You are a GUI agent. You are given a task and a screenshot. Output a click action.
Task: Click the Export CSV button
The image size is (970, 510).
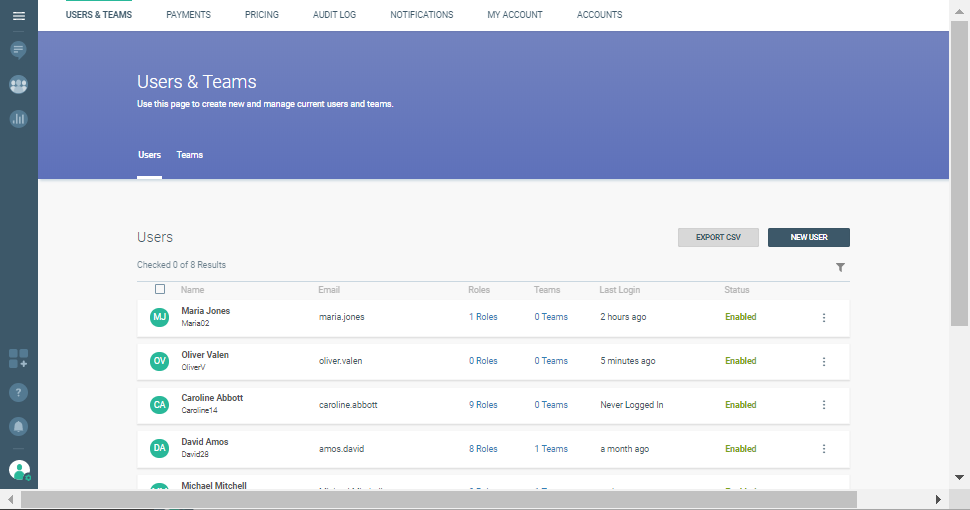tap(717, 237)
